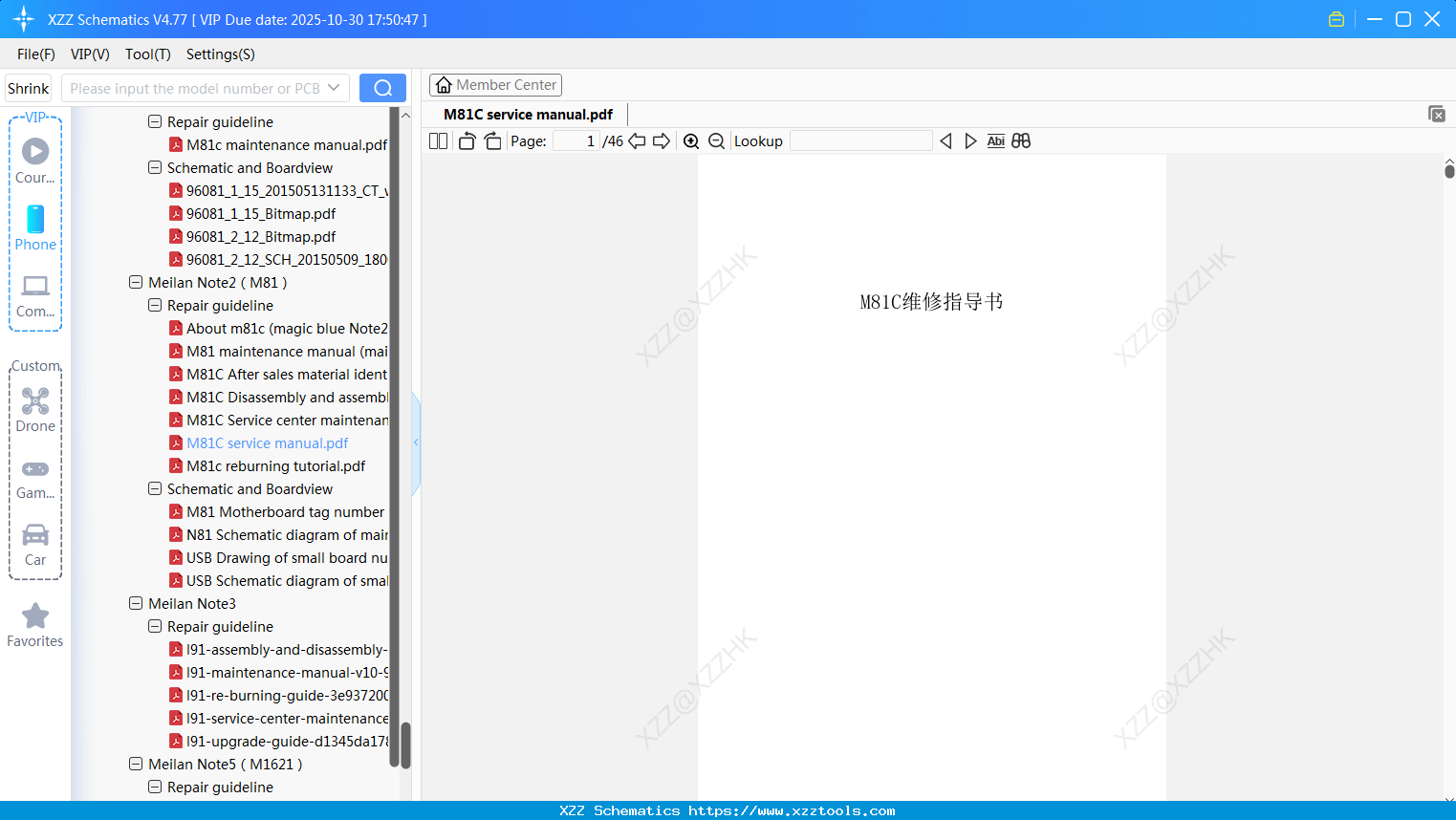Toggle case-sensitive search with Abi icon
This screenshot has width=1456, height=820.
(995, 140)
